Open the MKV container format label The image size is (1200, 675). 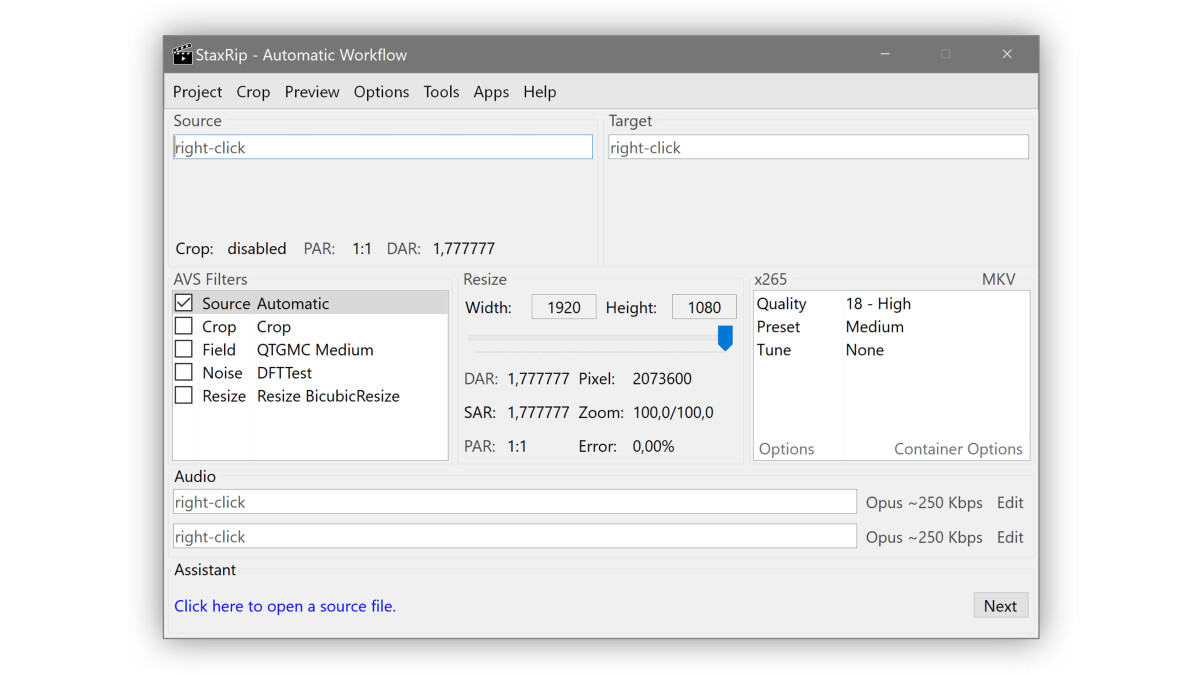point(998,280)
